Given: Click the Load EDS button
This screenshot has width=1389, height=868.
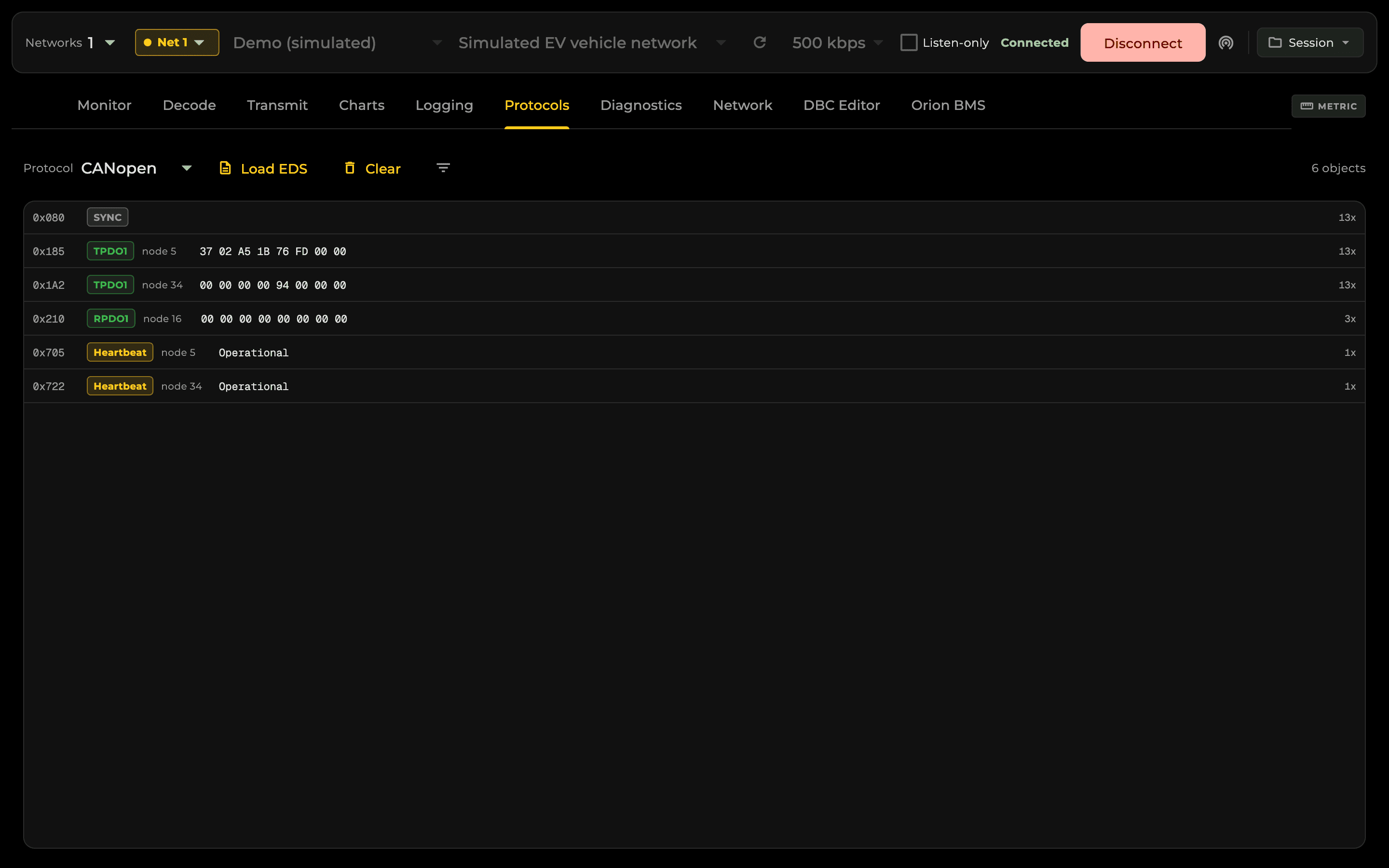Looking at the screenshot, I should click(263, 168).
